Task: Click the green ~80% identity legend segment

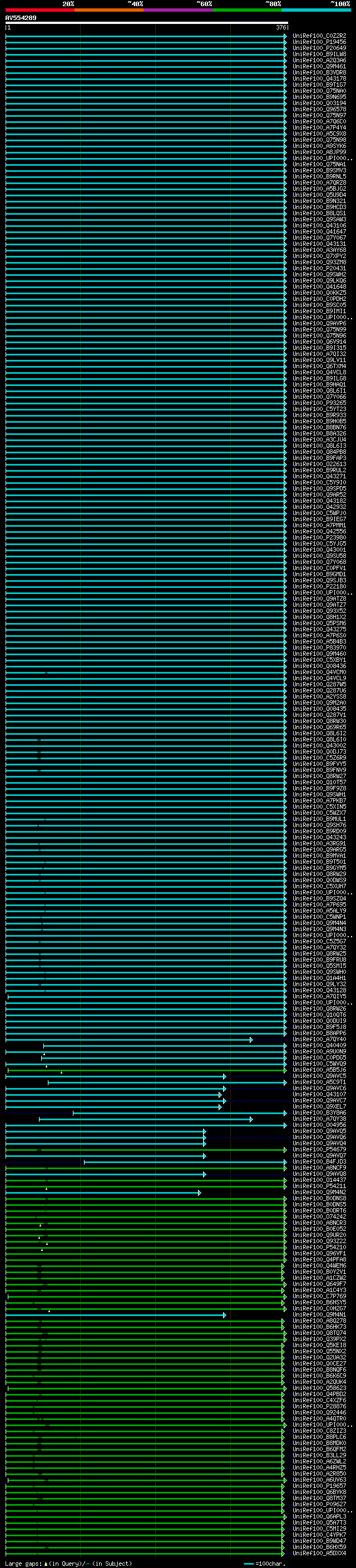Action: pyautogui.click(x=247, y=10)
